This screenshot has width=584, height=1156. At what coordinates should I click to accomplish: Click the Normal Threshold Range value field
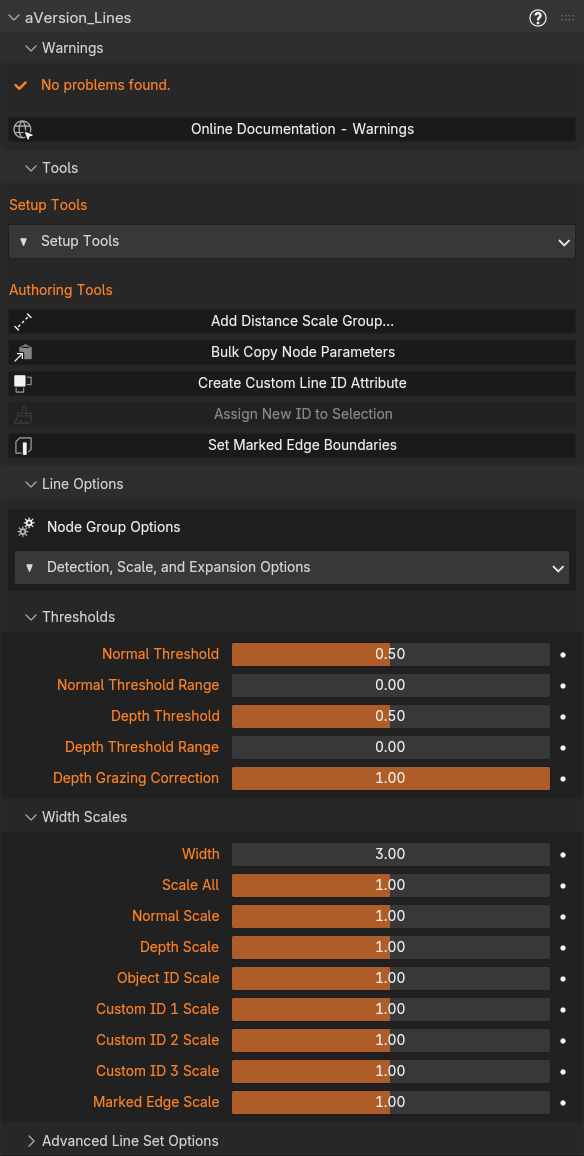point(391,685)
